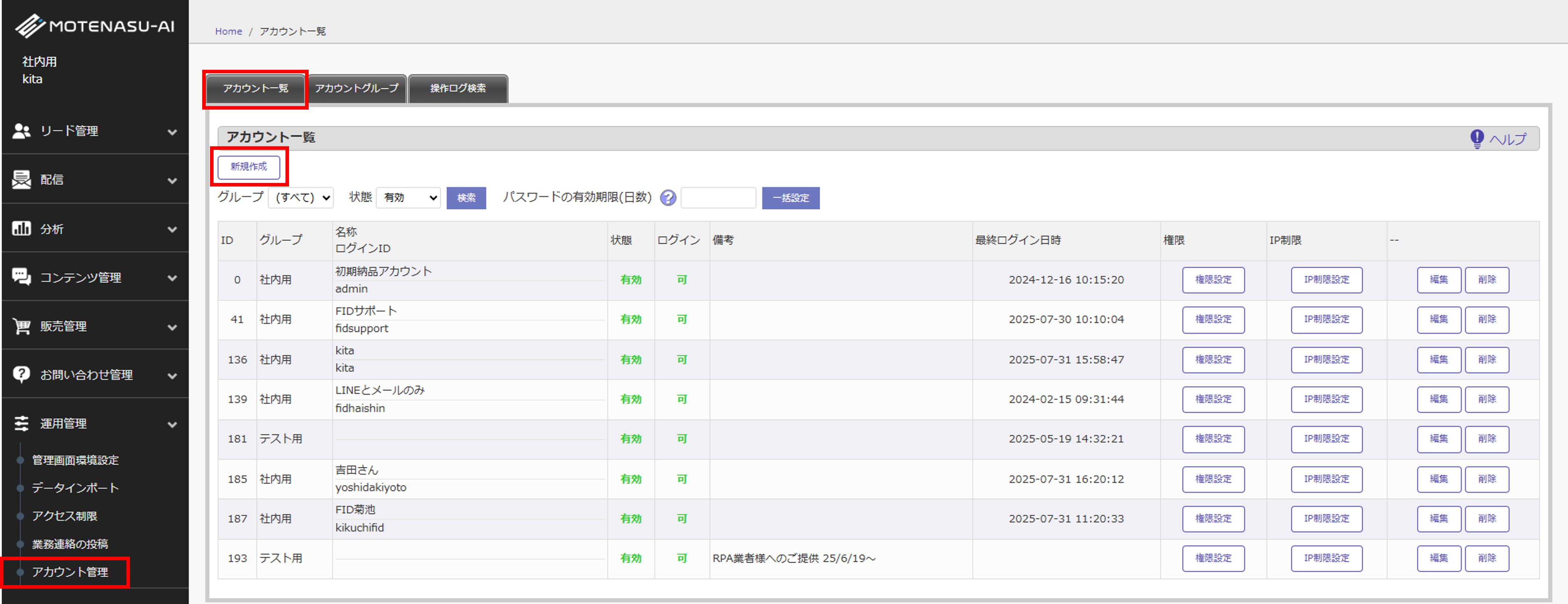
Task: Click the 配信 mail icon
Action: click(x=21, y=180)
